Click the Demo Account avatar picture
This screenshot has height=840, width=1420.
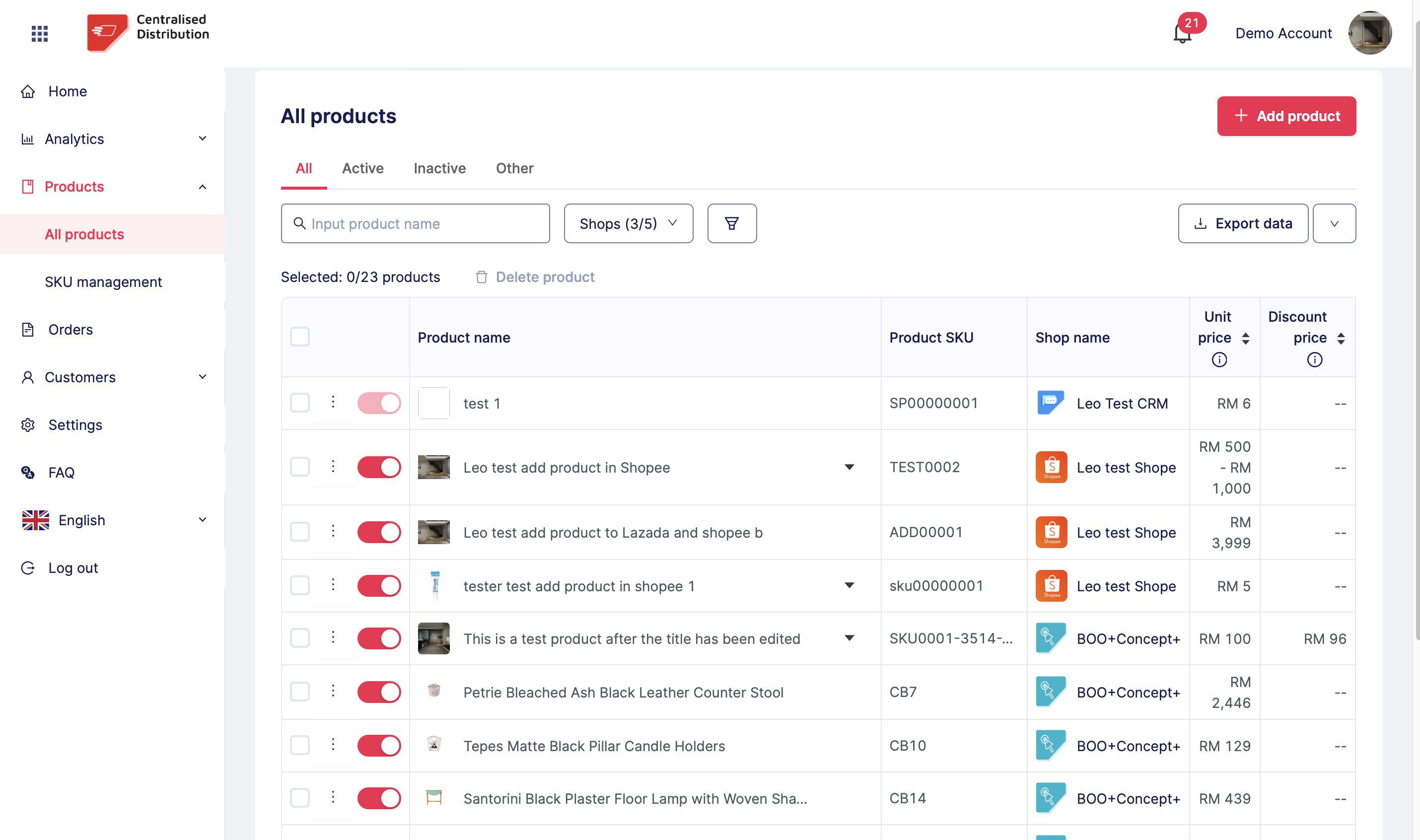(x=1370, y=33)
